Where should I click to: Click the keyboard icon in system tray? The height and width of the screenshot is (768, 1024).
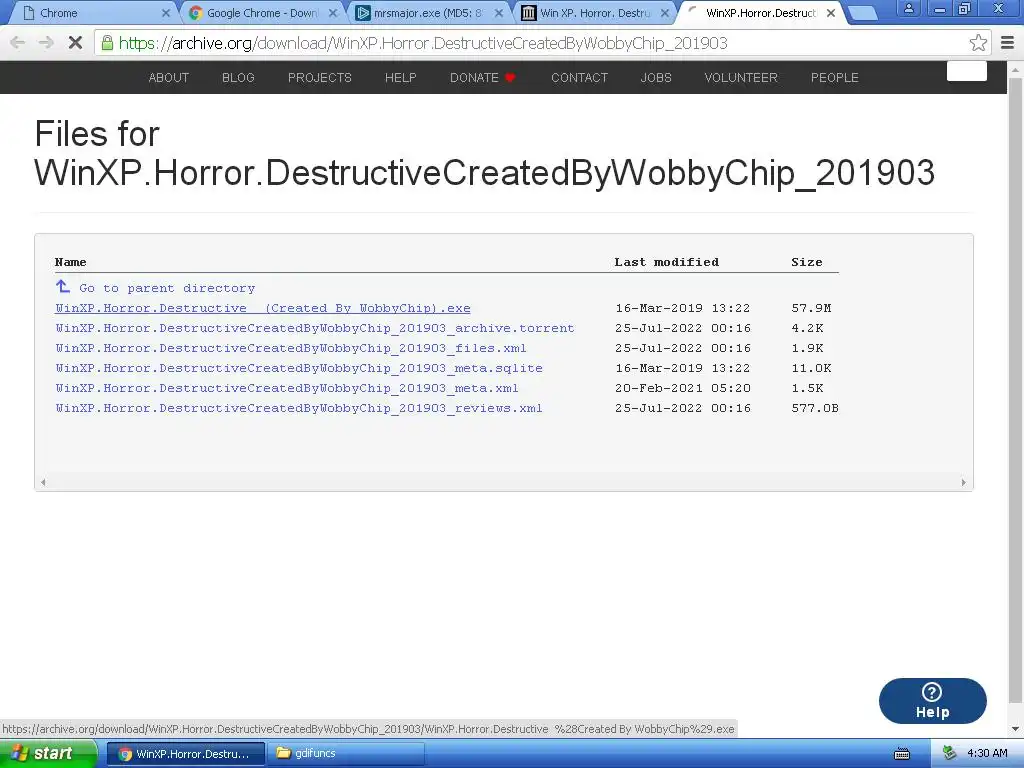(902, 754)
